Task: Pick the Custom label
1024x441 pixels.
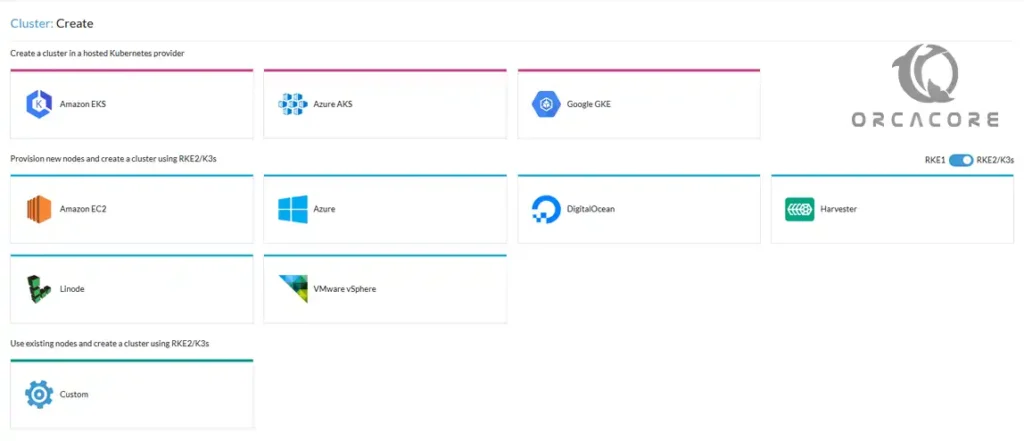Action: click(74, 395)
